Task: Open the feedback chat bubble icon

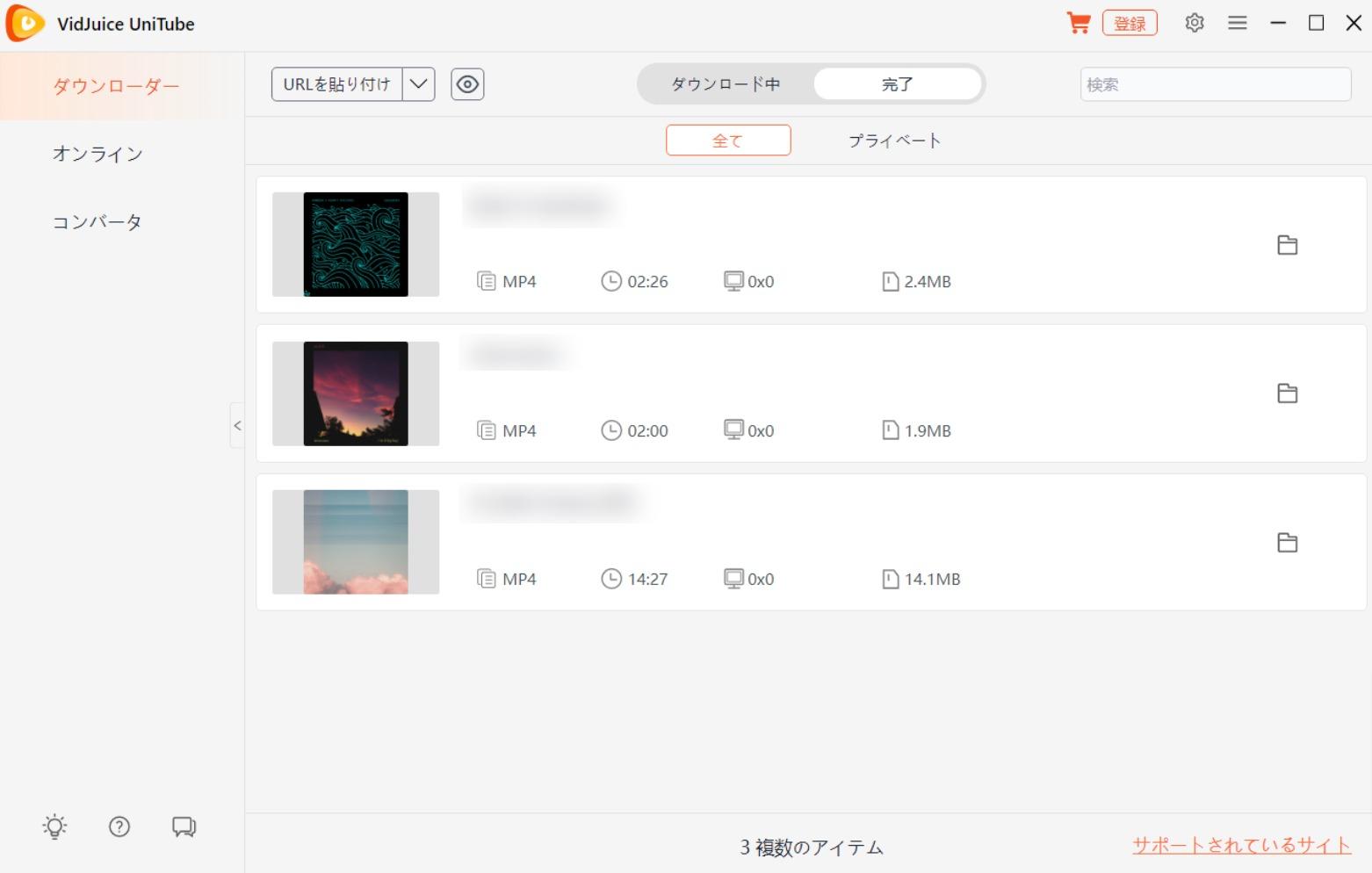Action: tap(184, 826)
